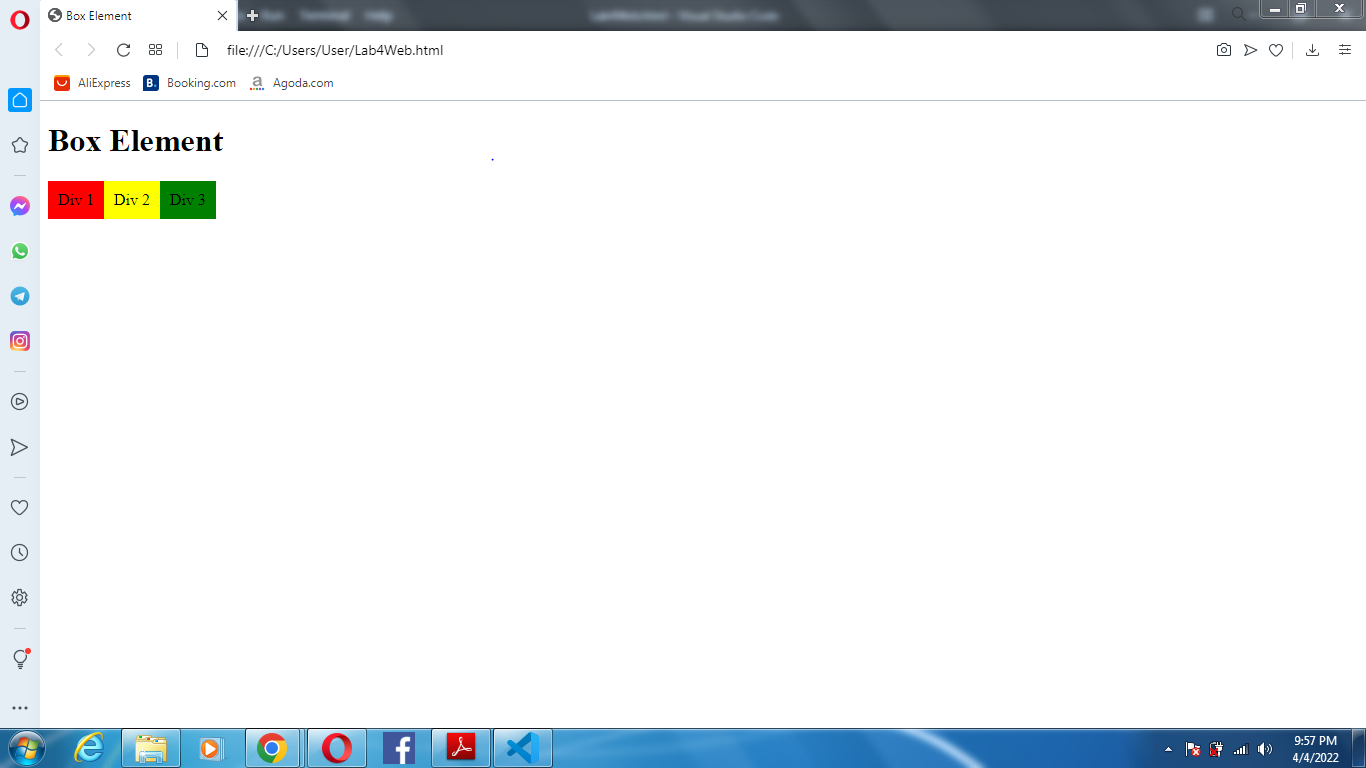This screenshot has width=1366, height=768.
Task: Open the search magnifier at top right
Action: (x=1240, y=15)
